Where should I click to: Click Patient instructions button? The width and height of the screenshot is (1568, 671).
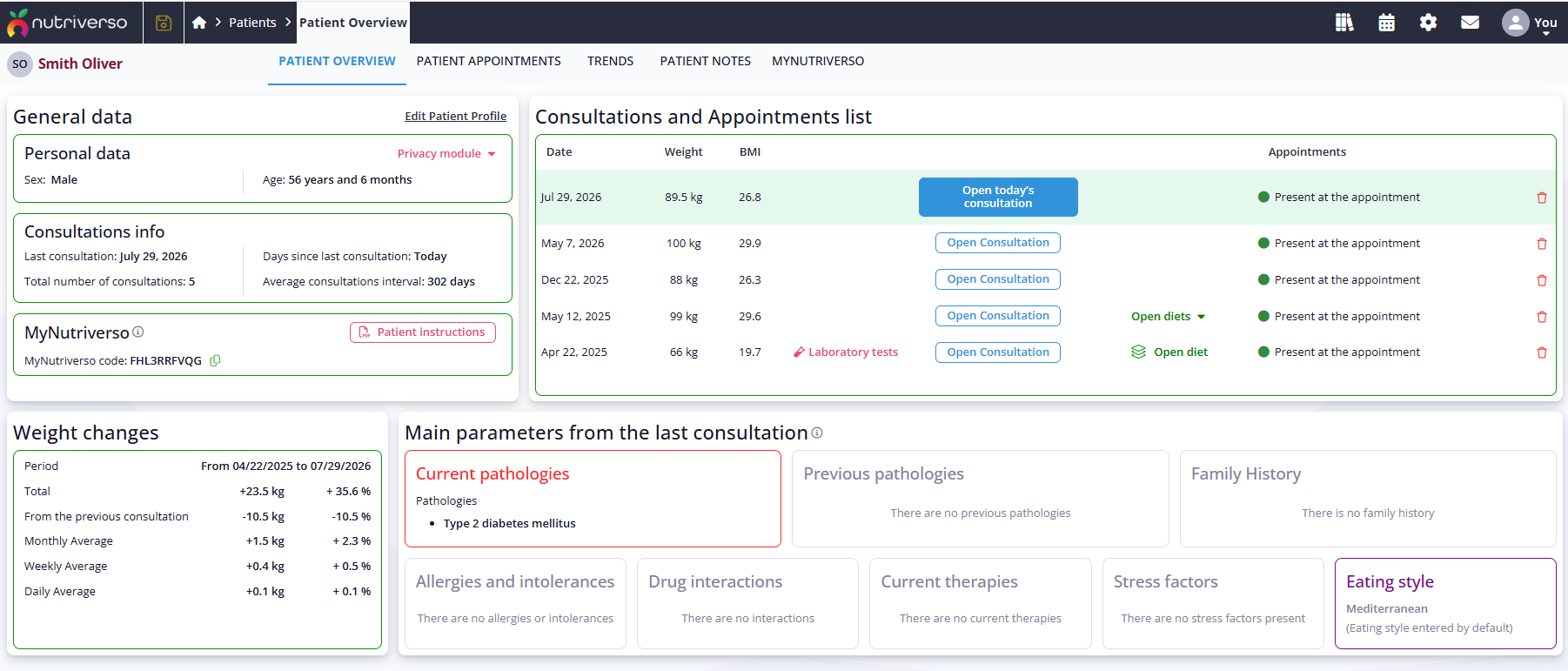click(x=423, y=332)
